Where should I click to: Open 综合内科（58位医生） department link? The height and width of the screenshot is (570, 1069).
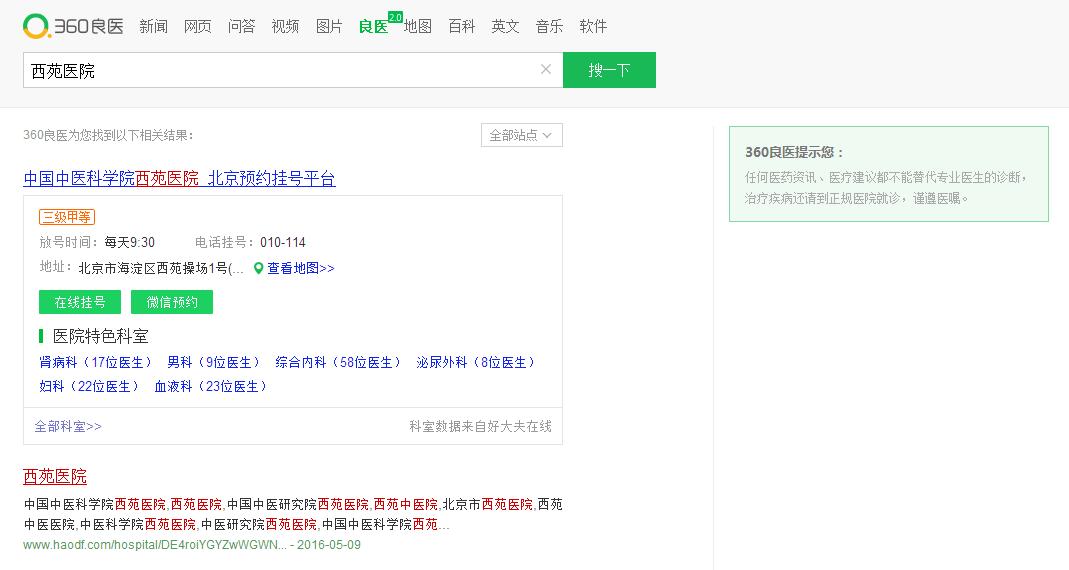click(x=338, y=362)
